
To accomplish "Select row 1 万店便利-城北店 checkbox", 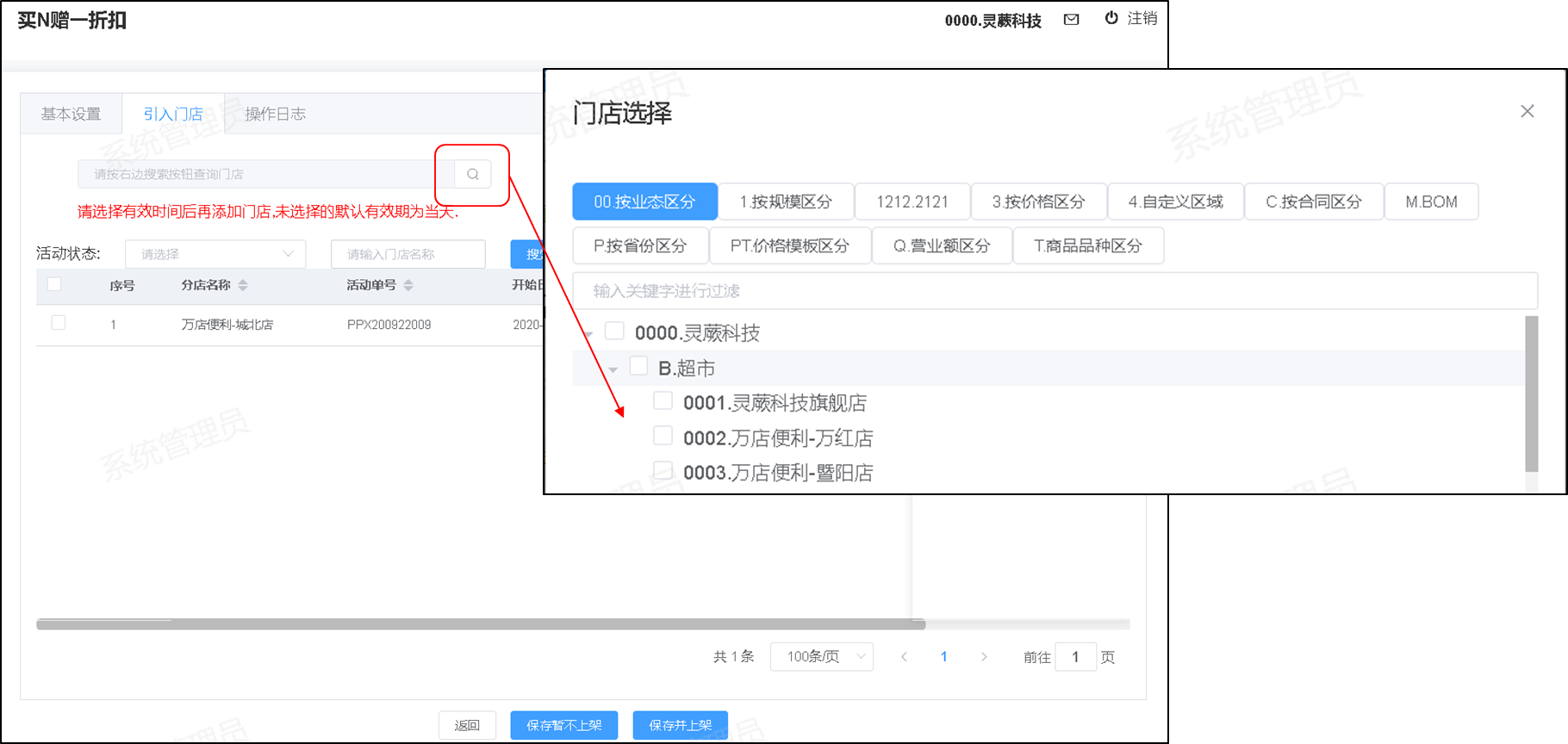I will tap(59, 323).
